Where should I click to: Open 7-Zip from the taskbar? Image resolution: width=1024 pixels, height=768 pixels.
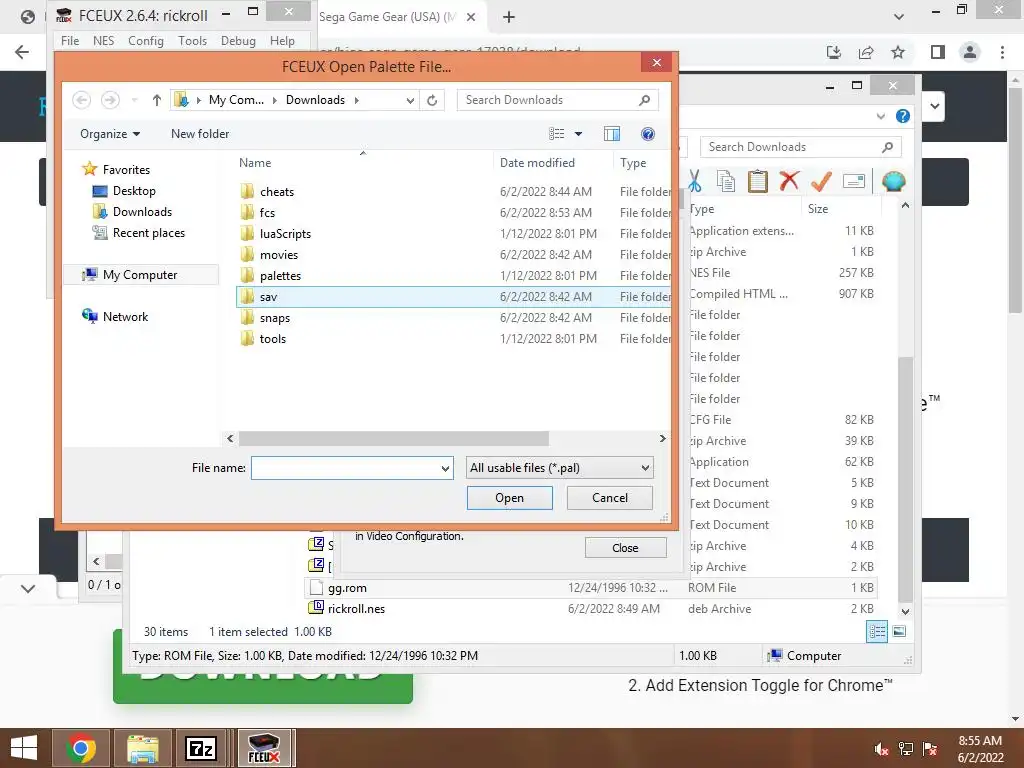(201, 748)
